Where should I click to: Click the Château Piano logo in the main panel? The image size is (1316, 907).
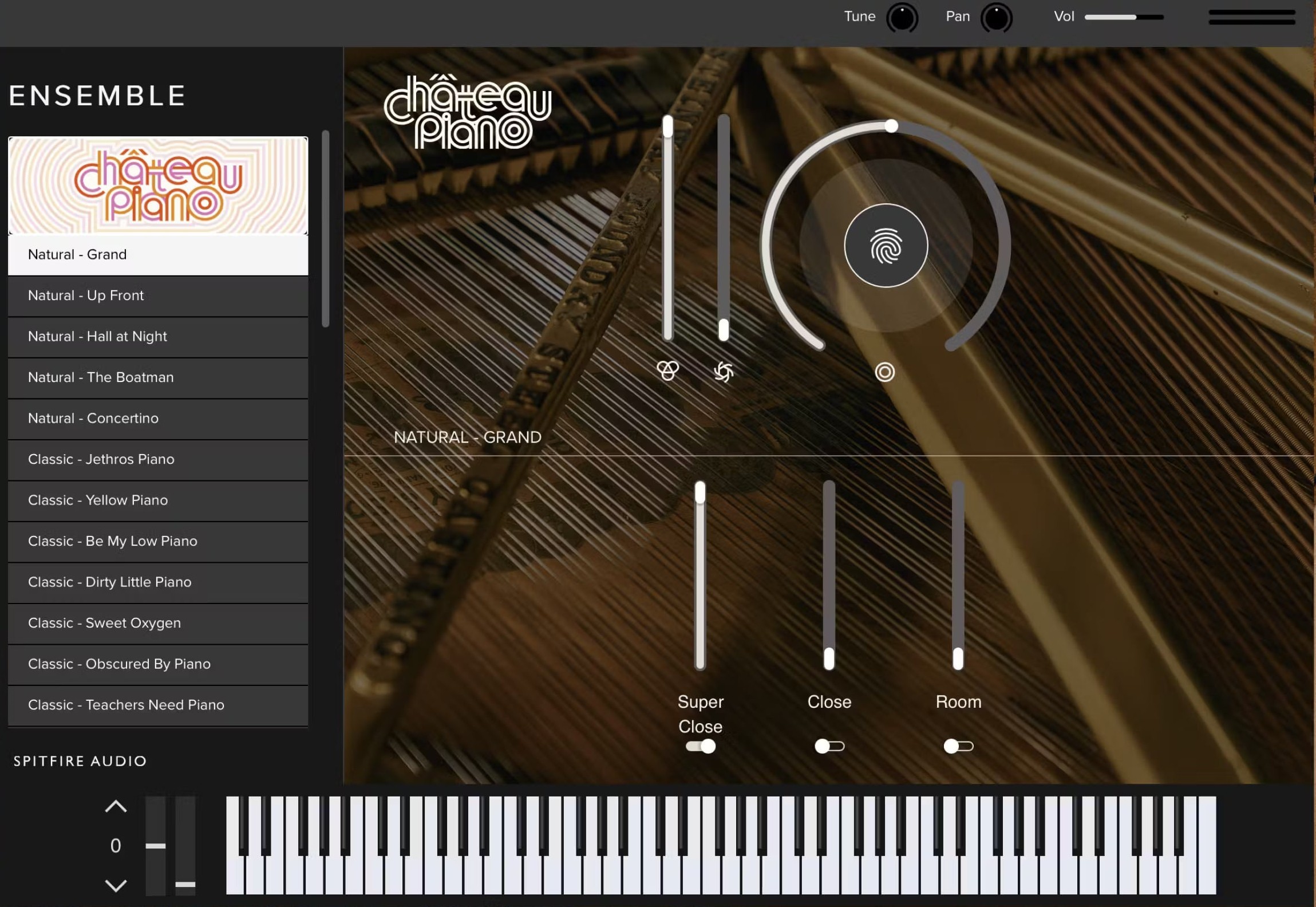468,112
